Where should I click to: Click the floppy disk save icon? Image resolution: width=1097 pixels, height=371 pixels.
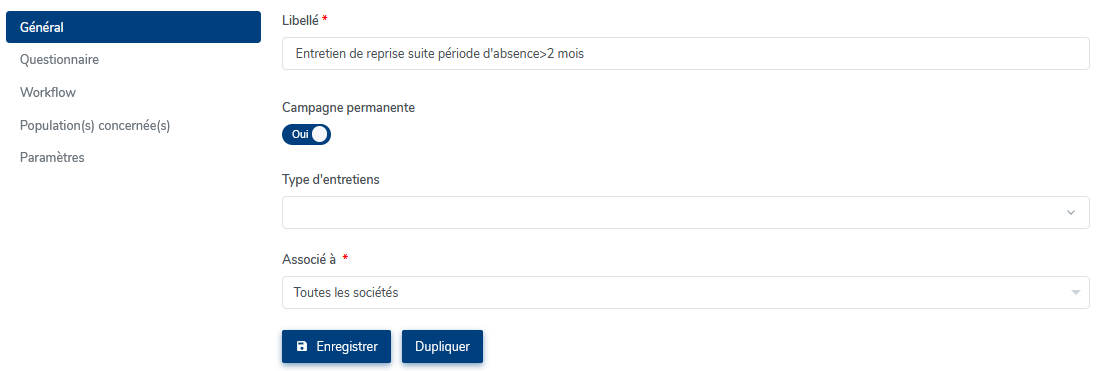click(302, 346)
